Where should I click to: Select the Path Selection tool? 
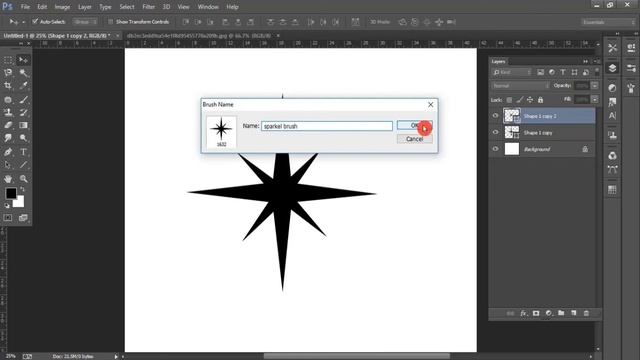[x=8, y=165]
